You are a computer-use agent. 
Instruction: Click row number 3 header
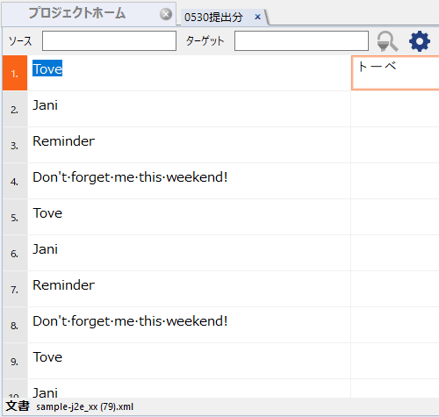tap(15, 145)
